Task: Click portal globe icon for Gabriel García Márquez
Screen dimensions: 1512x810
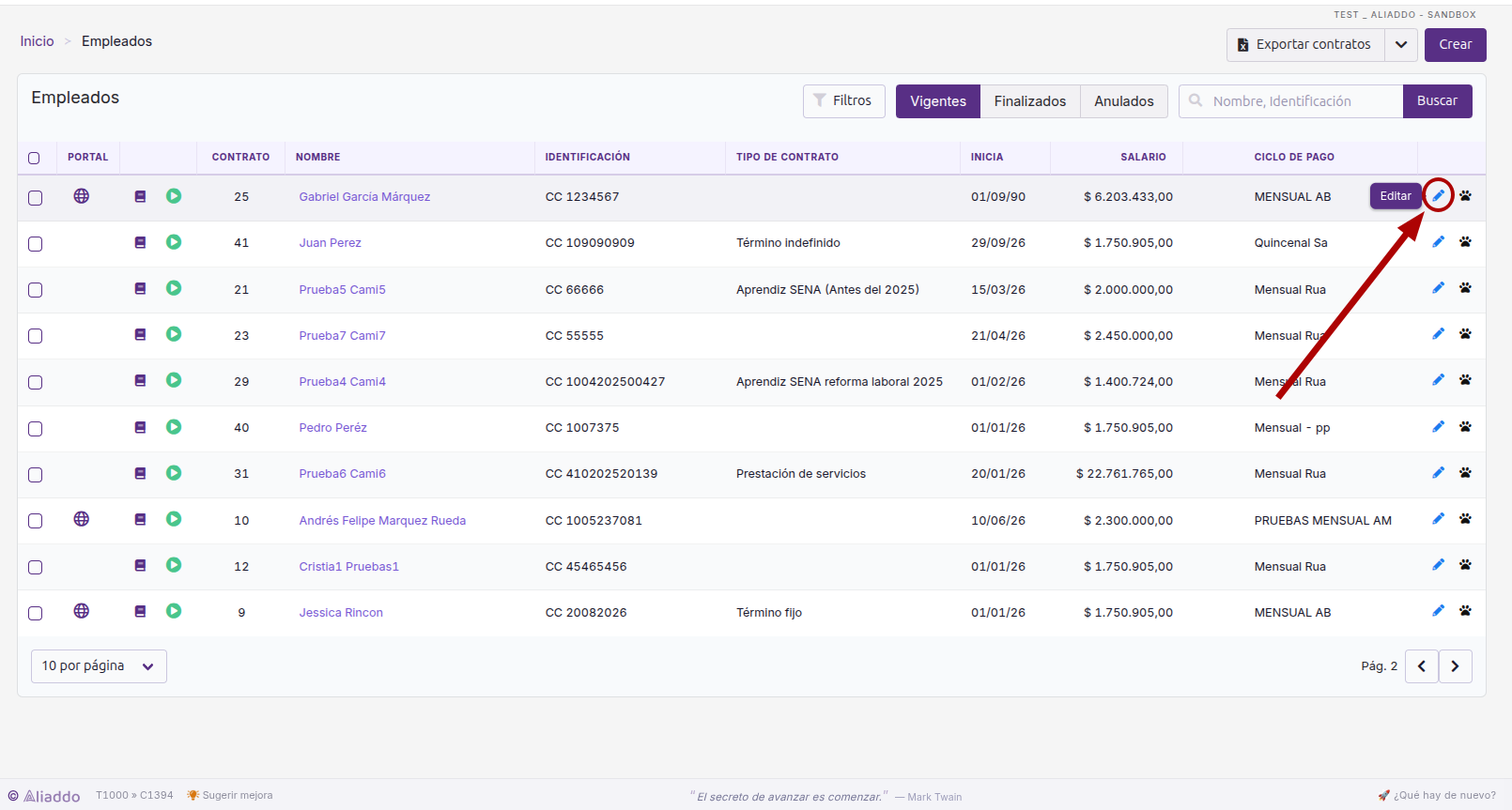Action: click(x=82, y=196)
